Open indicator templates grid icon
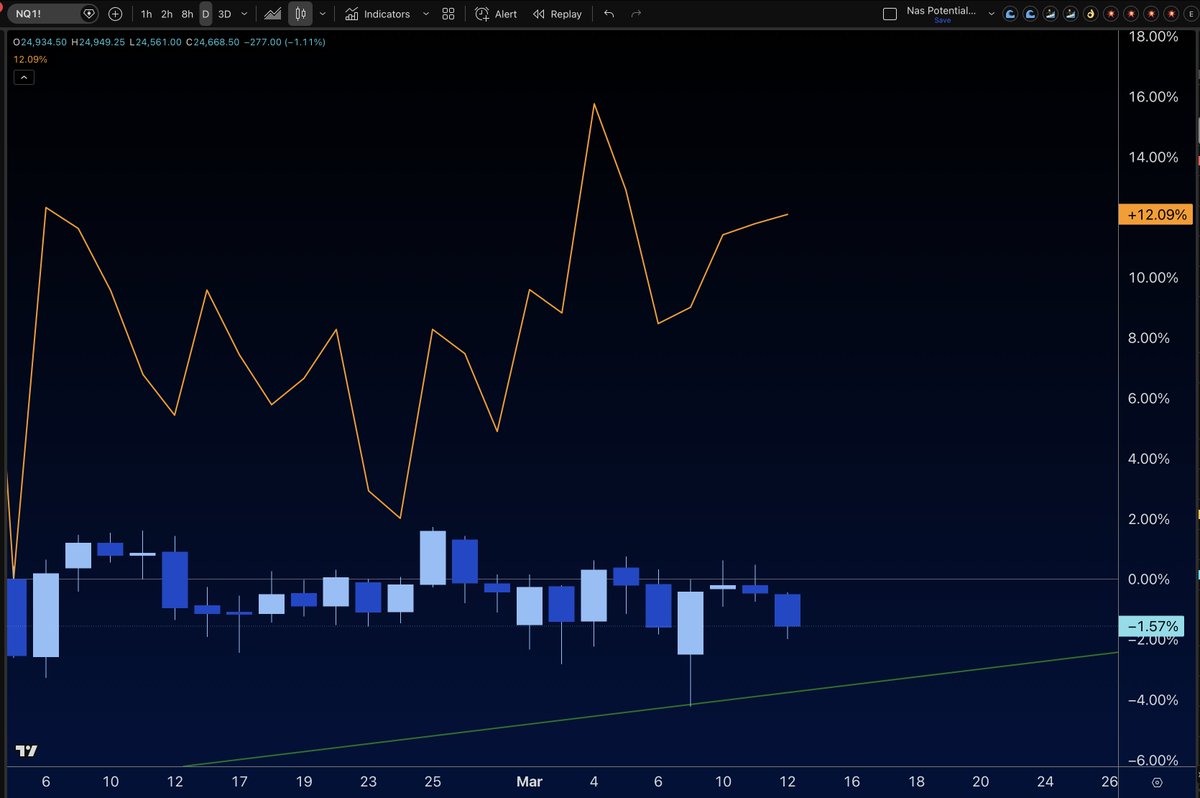1200x798 pixels. [448, 14]
